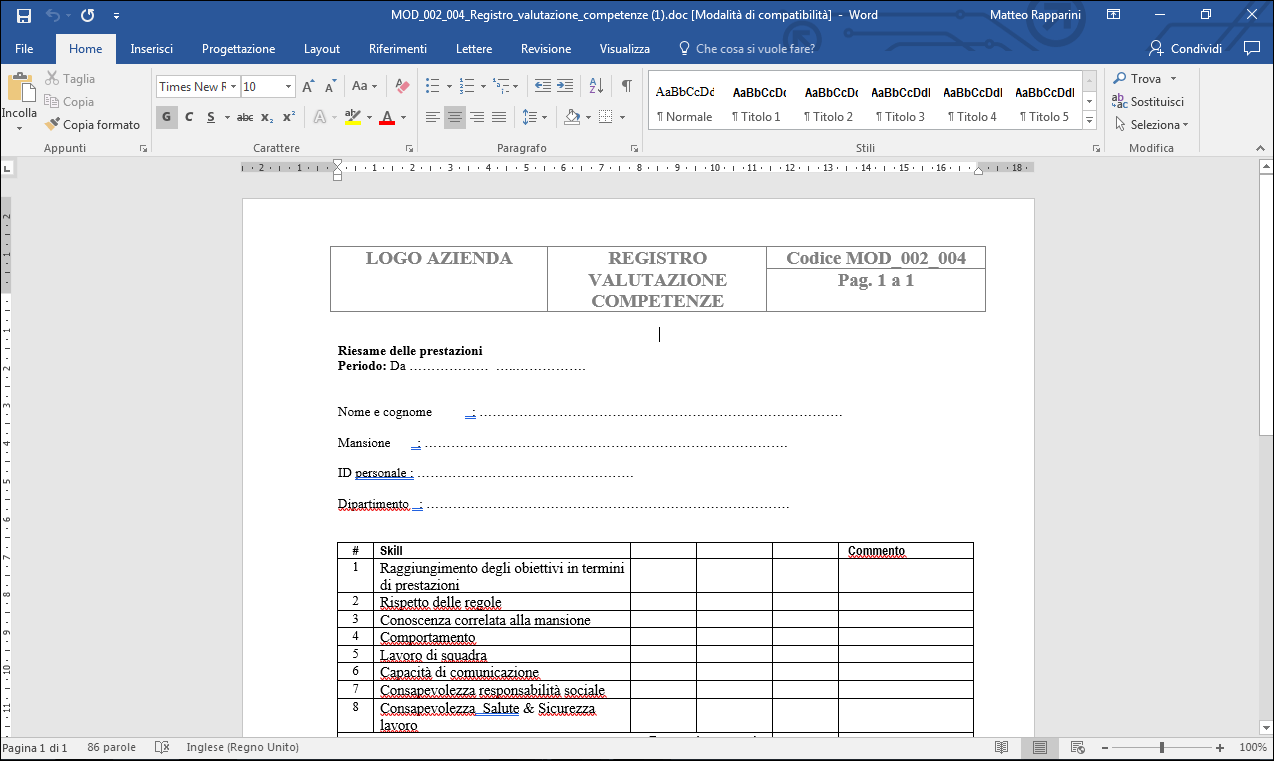Switch to read mode view in status bar
Image resolution: width=1274 pixels, height=761 pixels.
point(1002,748)
